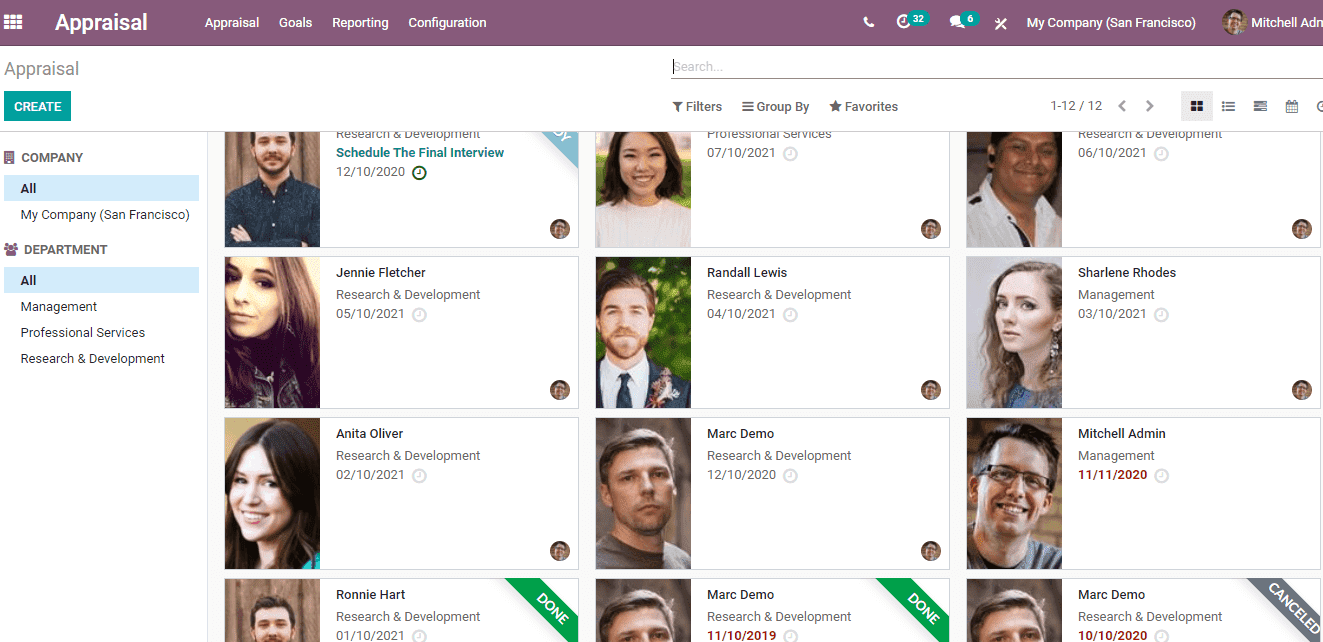Click Appraisal breadcrumb heading
This screenshot has height=642, width=1323.
pyautogui.click(x=42, y=69)
